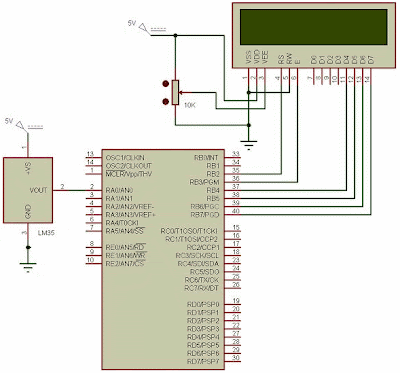Click the D7 pin label on the LCD
The height and width of the screenshot is (373, 400).
[371, 60]
